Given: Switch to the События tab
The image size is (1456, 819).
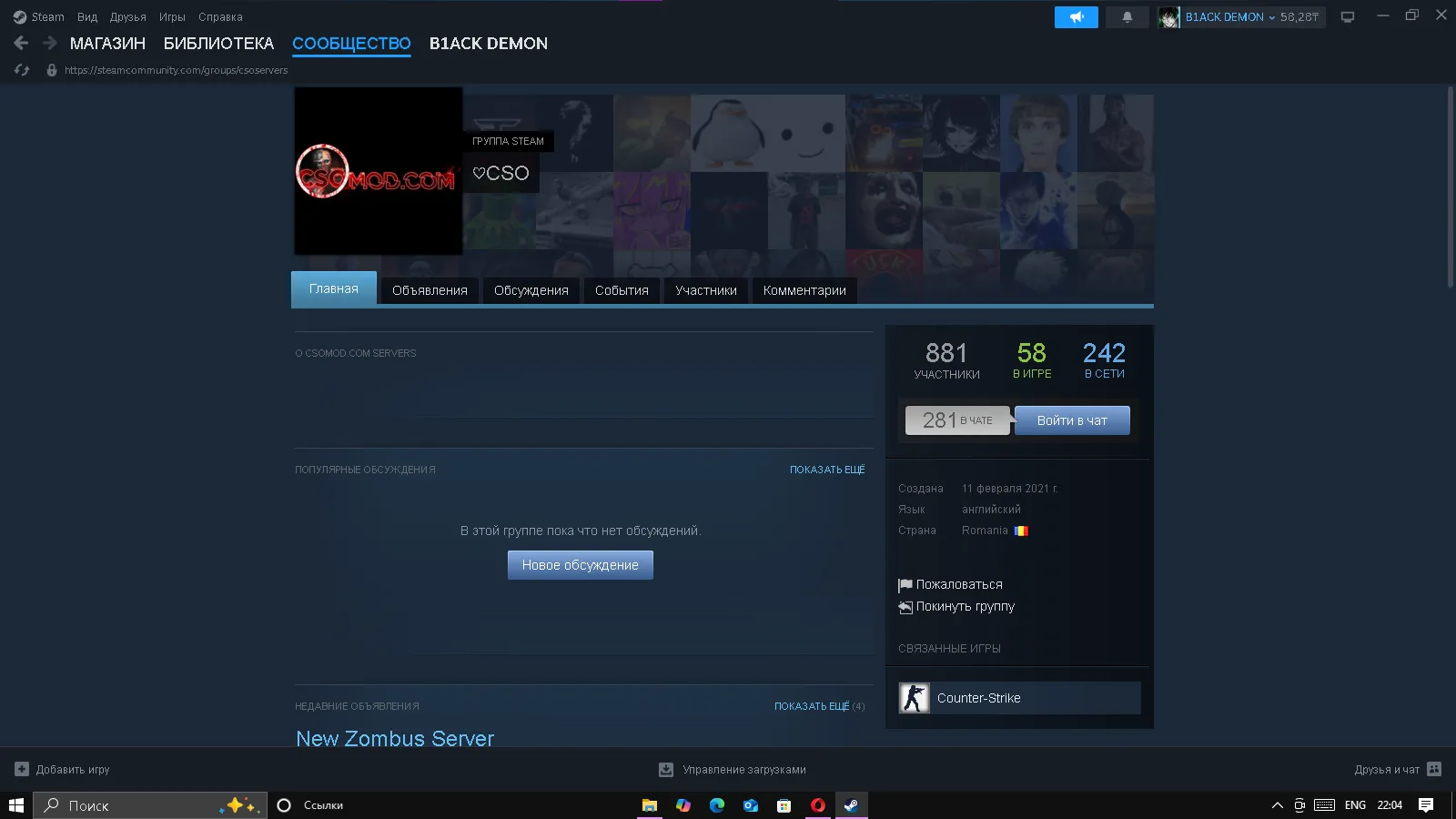Looking at the screenshot, I should click(622, 290).
